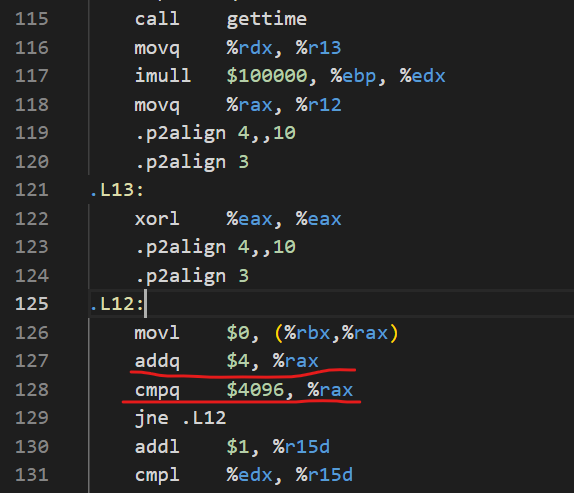Click the 'jne' instruction
The image size is (574, 493).
[x=152, y=418]
